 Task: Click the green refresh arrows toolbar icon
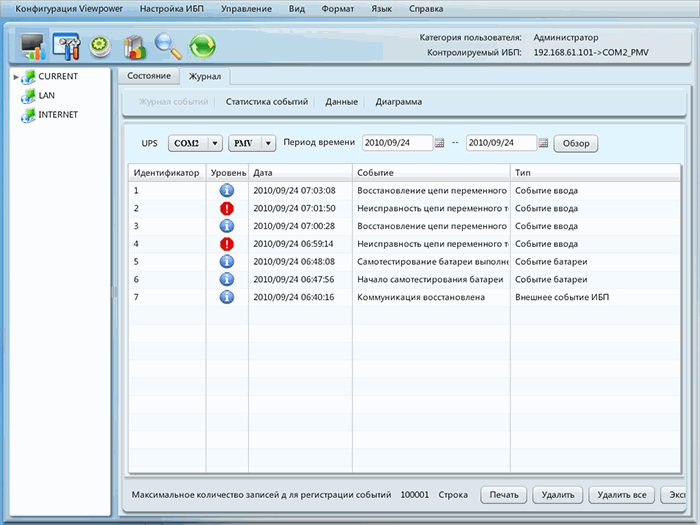point(203,46)
